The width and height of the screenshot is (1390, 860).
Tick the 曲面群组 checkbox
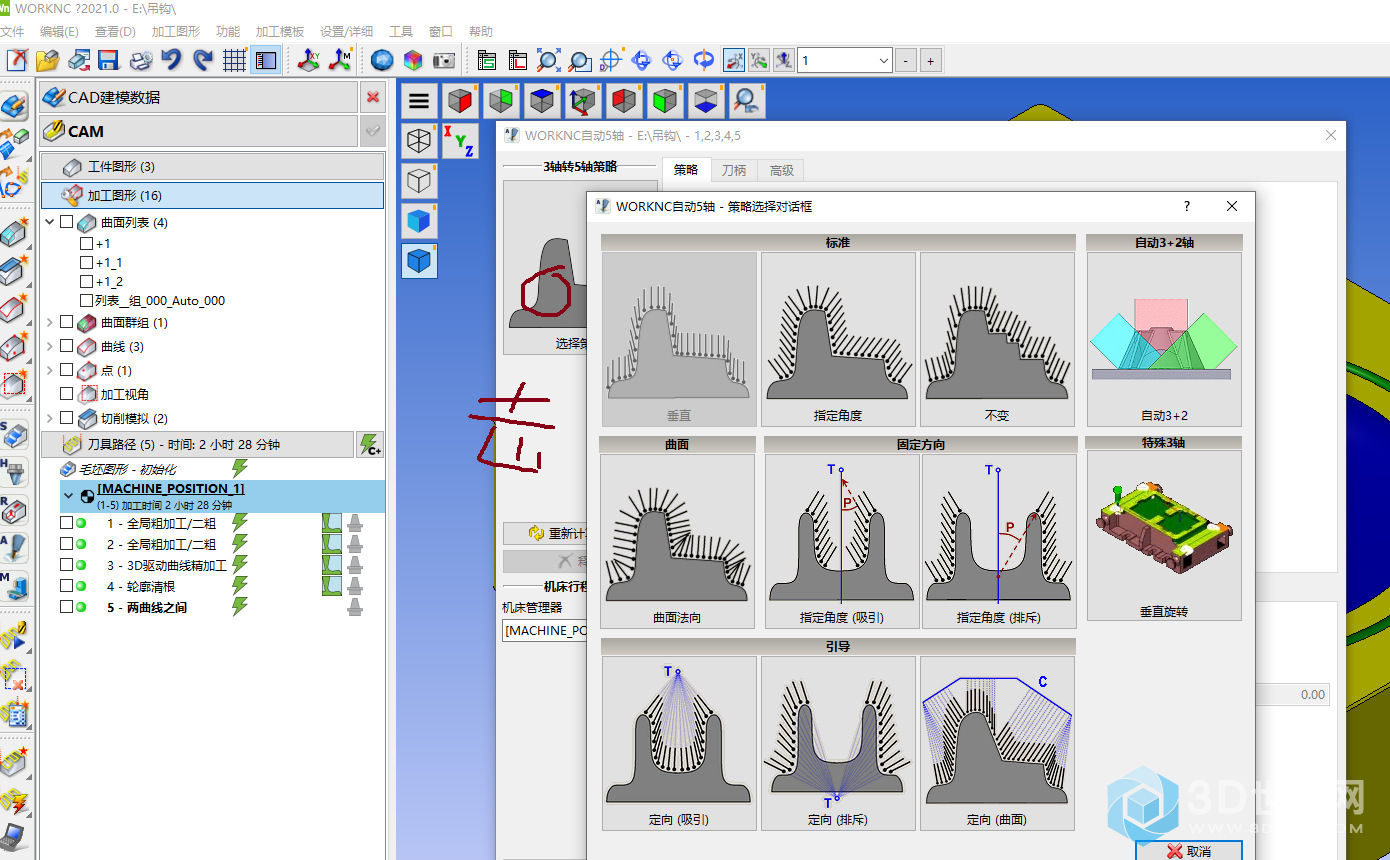pos(67,322)
